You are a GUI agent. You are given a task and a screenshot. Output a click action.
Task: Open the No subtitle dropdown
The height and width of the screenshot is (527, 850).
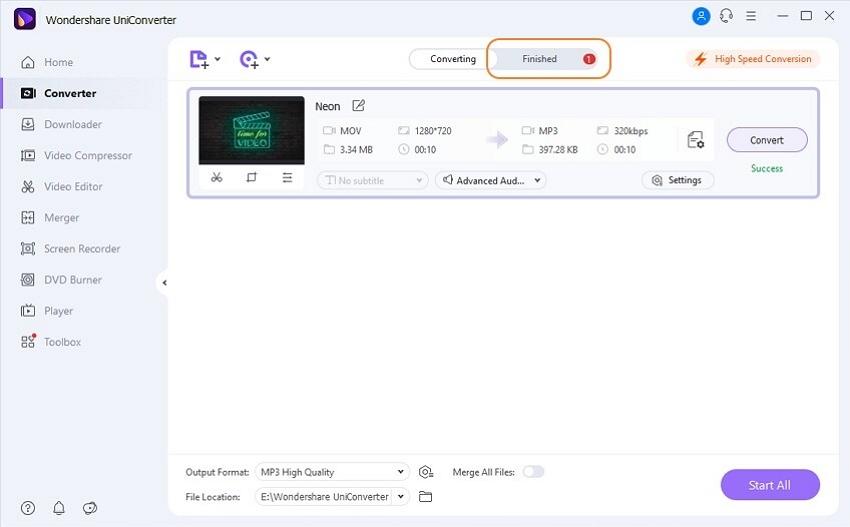[372, 181]
